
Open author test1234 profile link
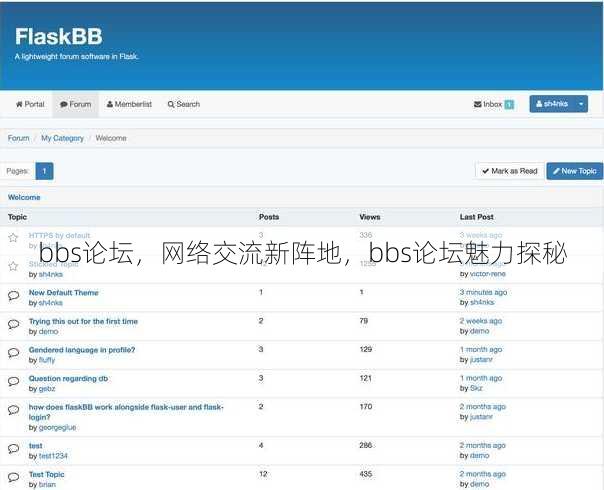pyautogui.click(x=53, y=456)
